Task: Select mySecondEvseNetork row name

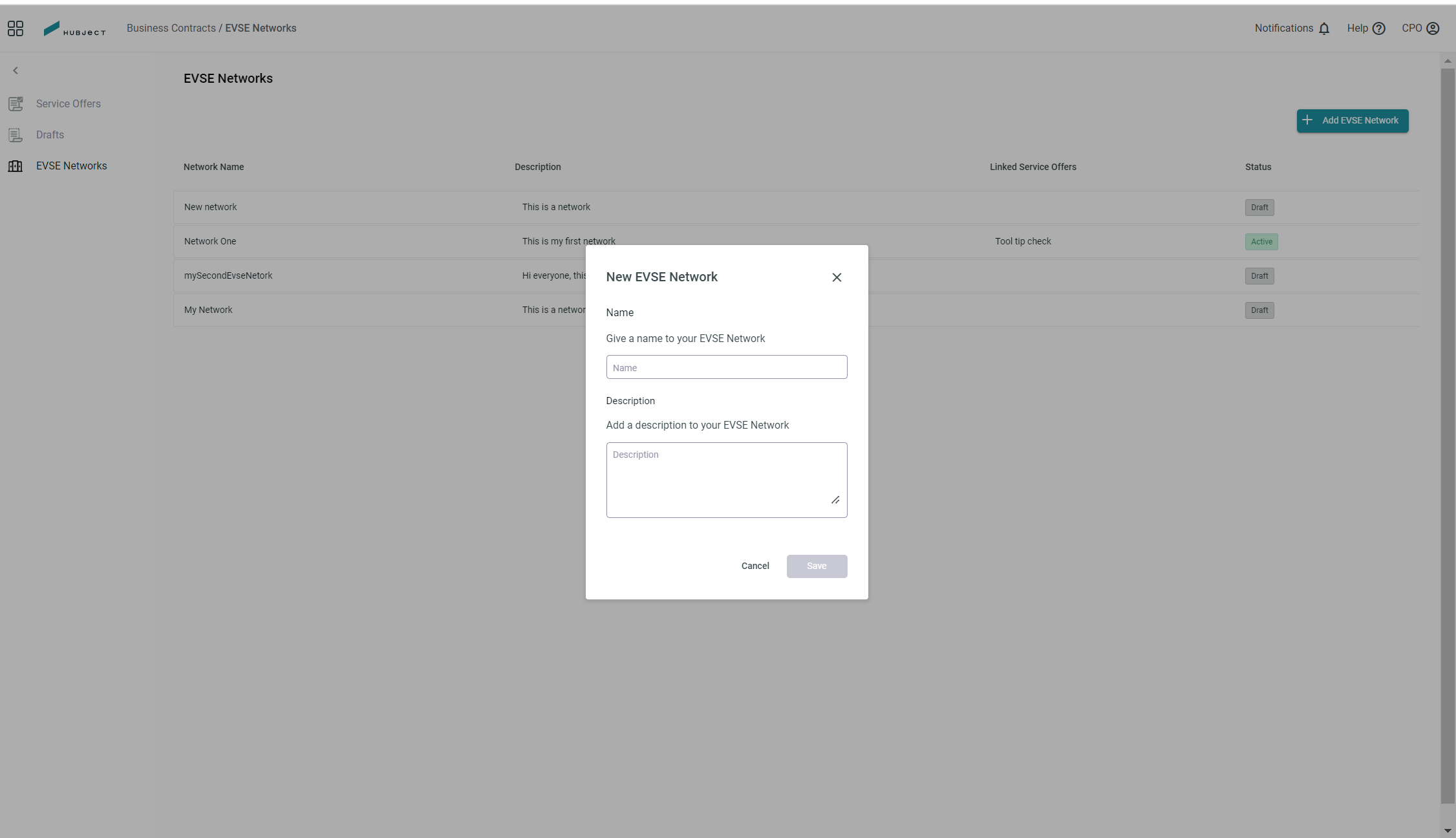Action: (228, 275)
